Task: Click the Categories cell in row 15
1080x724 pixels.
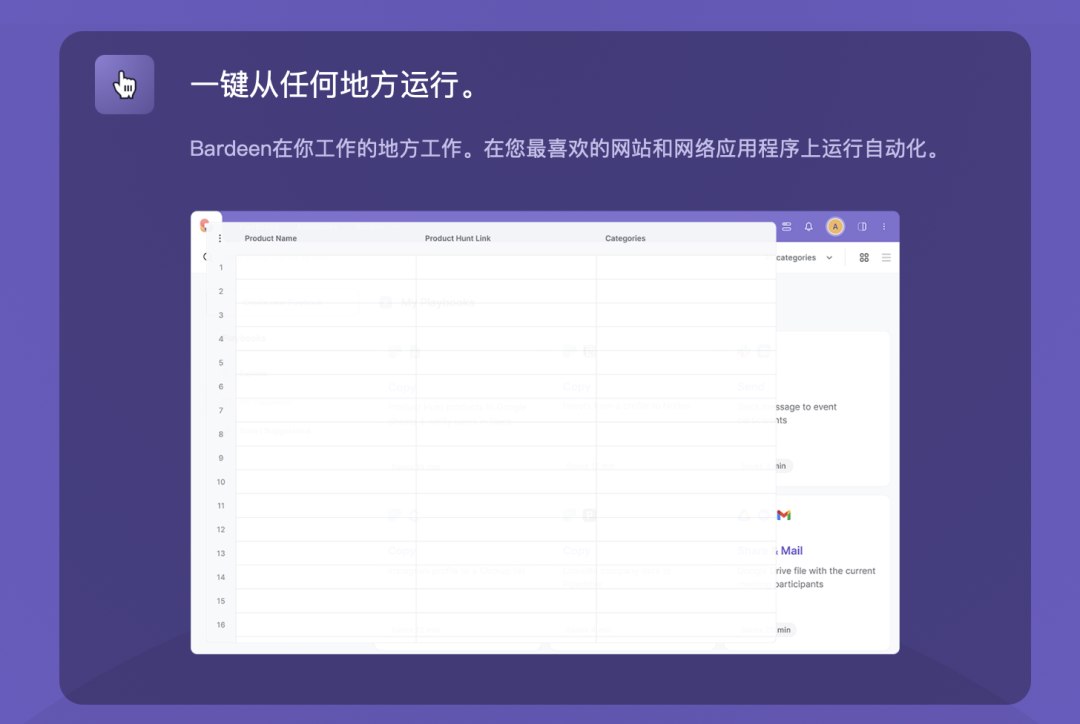Action: [x=686, y=601]
